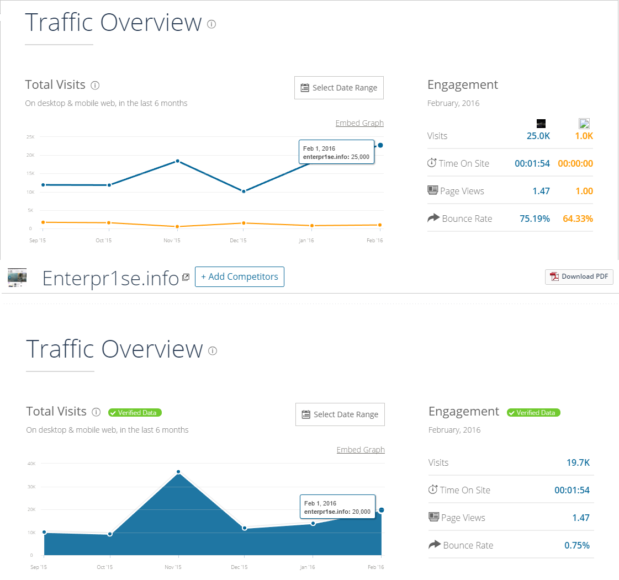Click Download PDF button
This screenshot has width=619, height=580.
(579, 276)
